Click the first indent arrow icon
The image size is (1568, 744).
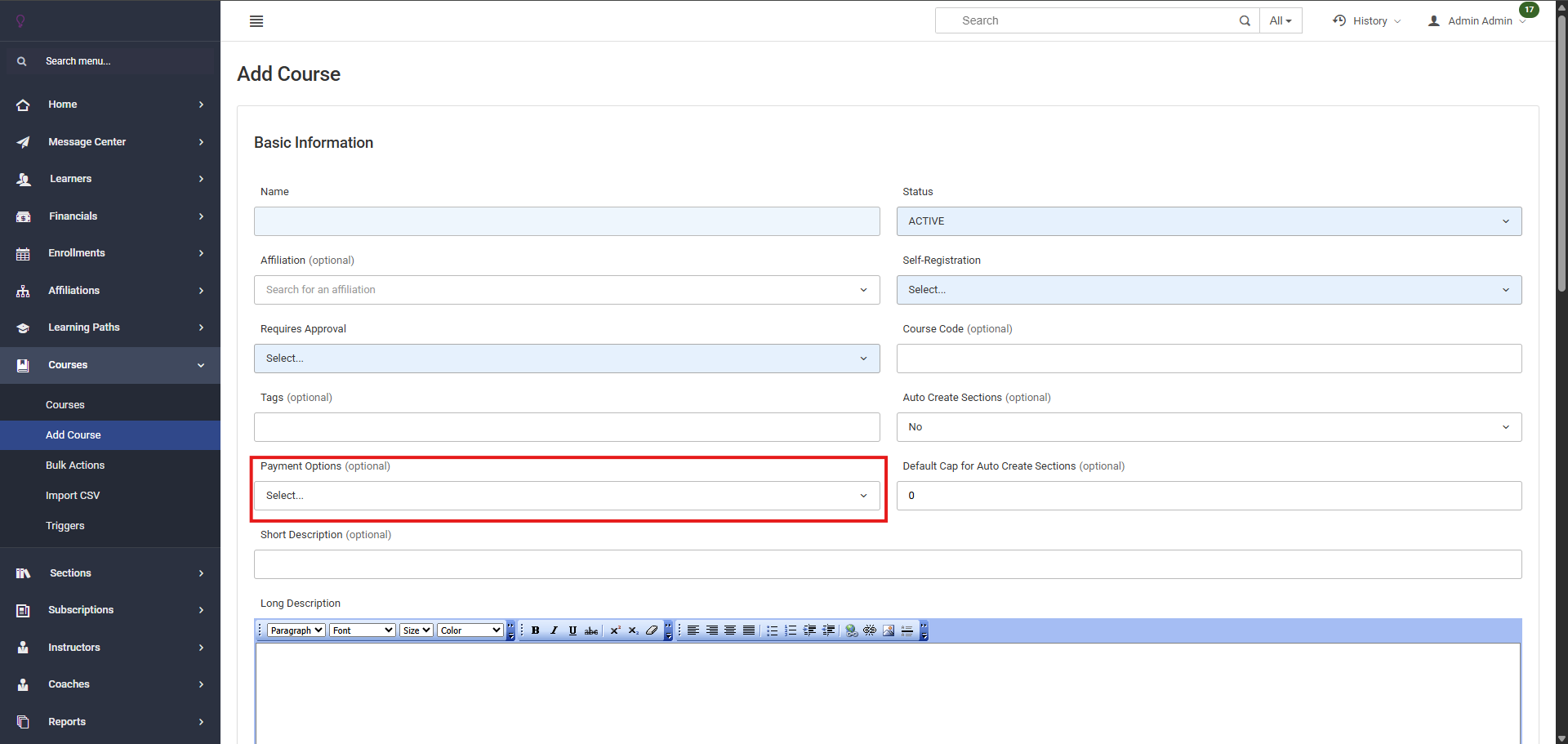pyautogui.click(x=809, y=630)
